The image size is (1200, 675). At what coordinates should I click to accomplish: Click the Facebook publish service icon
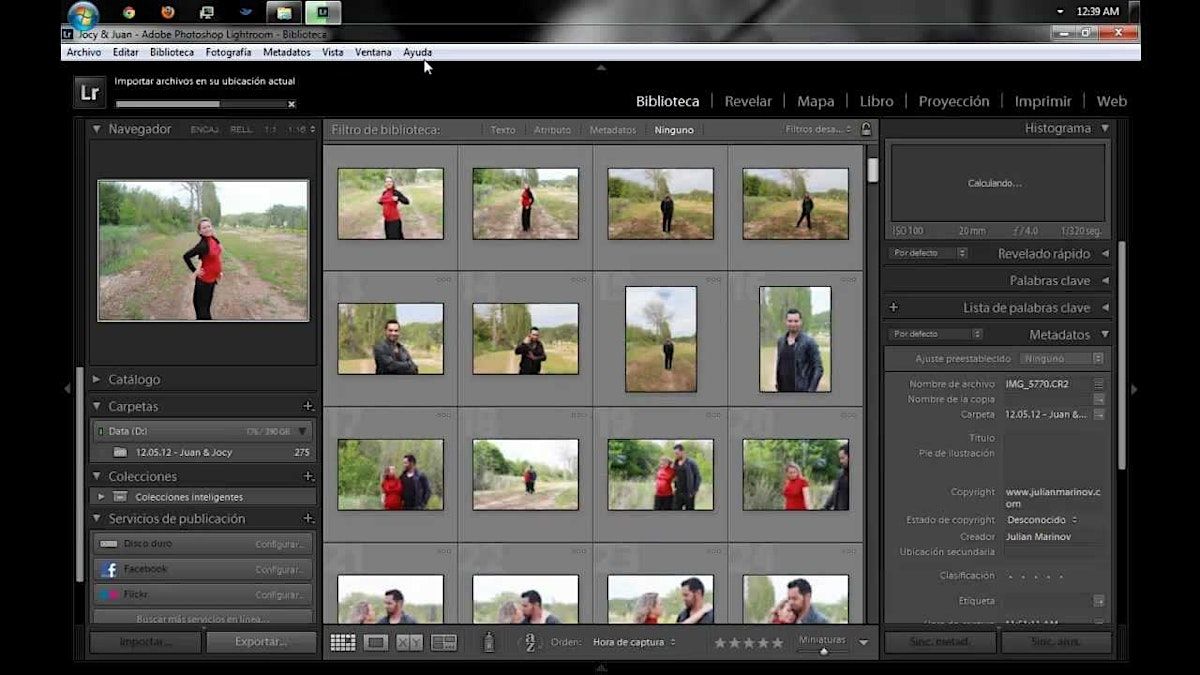point(109,569)
